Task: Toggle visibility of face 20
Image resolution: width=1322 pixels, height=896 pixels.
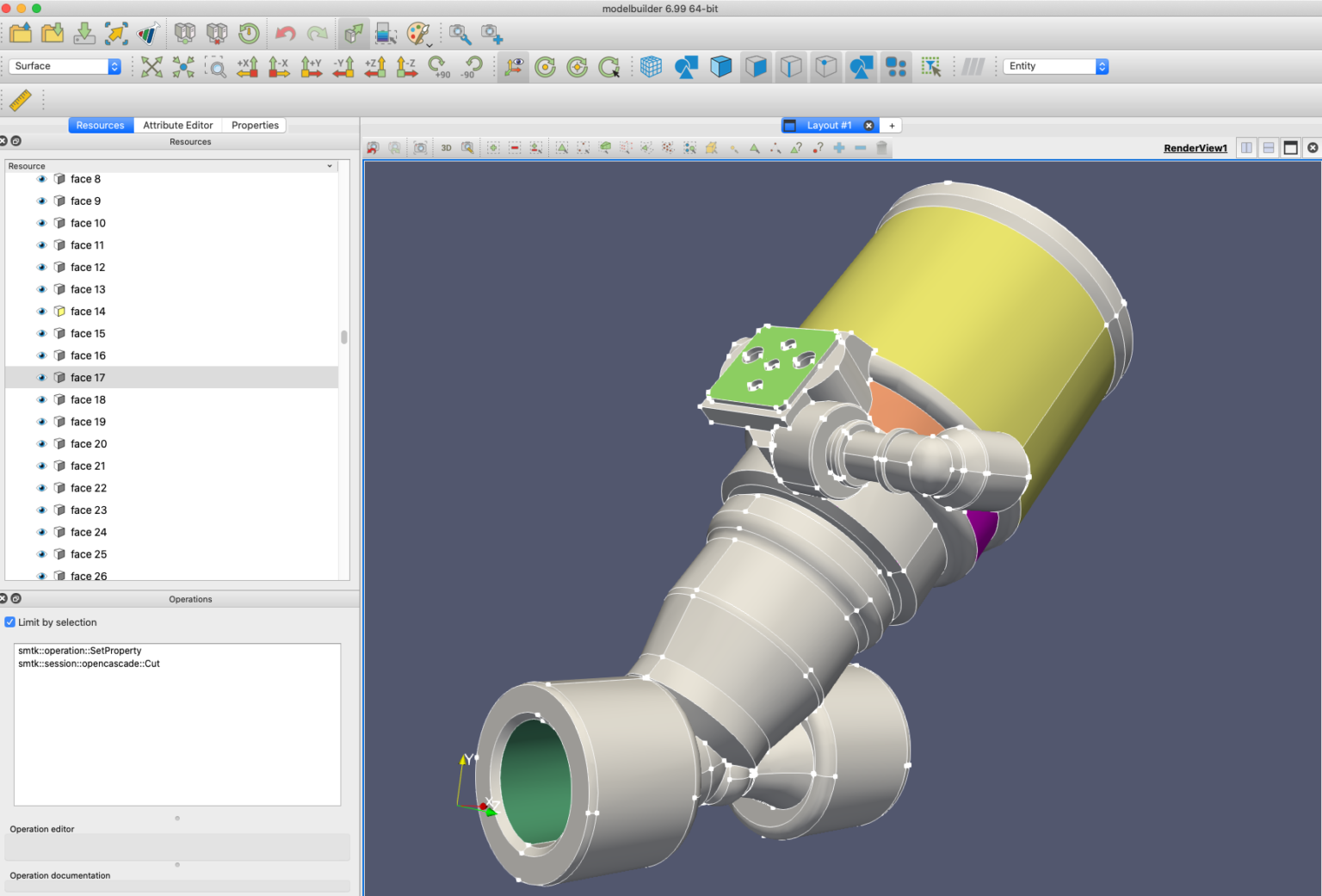Action: [41, 444]
